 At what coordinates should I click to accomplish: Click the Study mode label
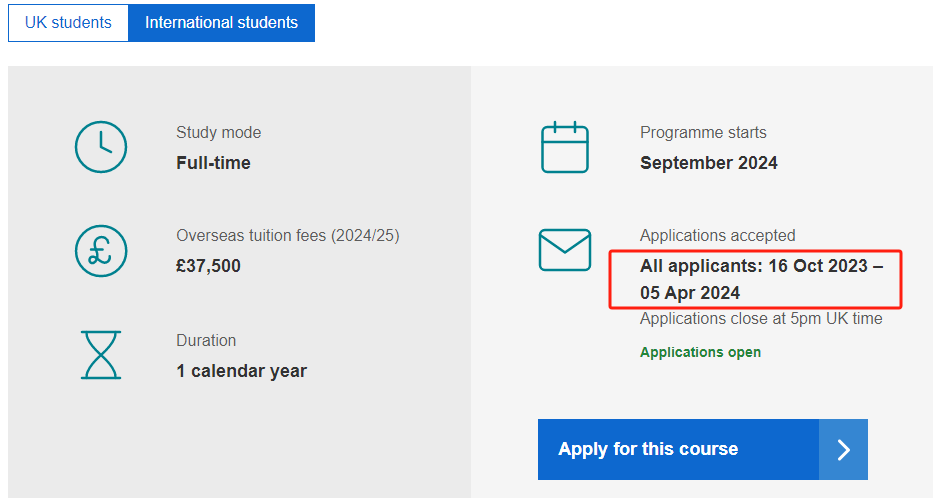click(x=218, y=133)
